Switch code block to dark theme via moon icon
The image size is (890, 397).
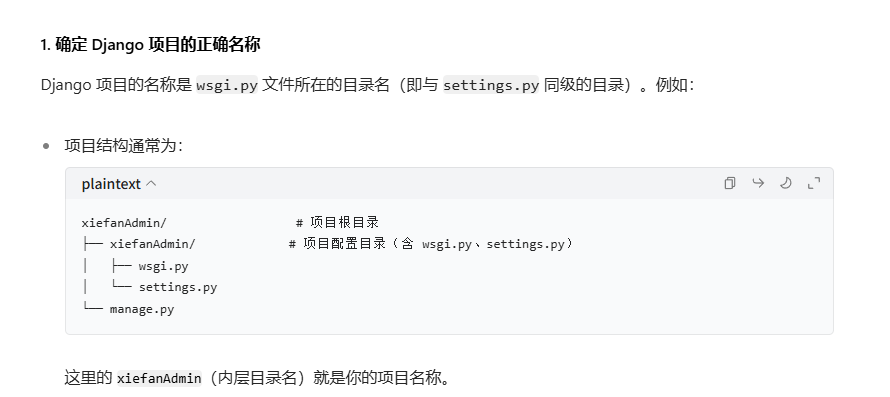[786, 183]
